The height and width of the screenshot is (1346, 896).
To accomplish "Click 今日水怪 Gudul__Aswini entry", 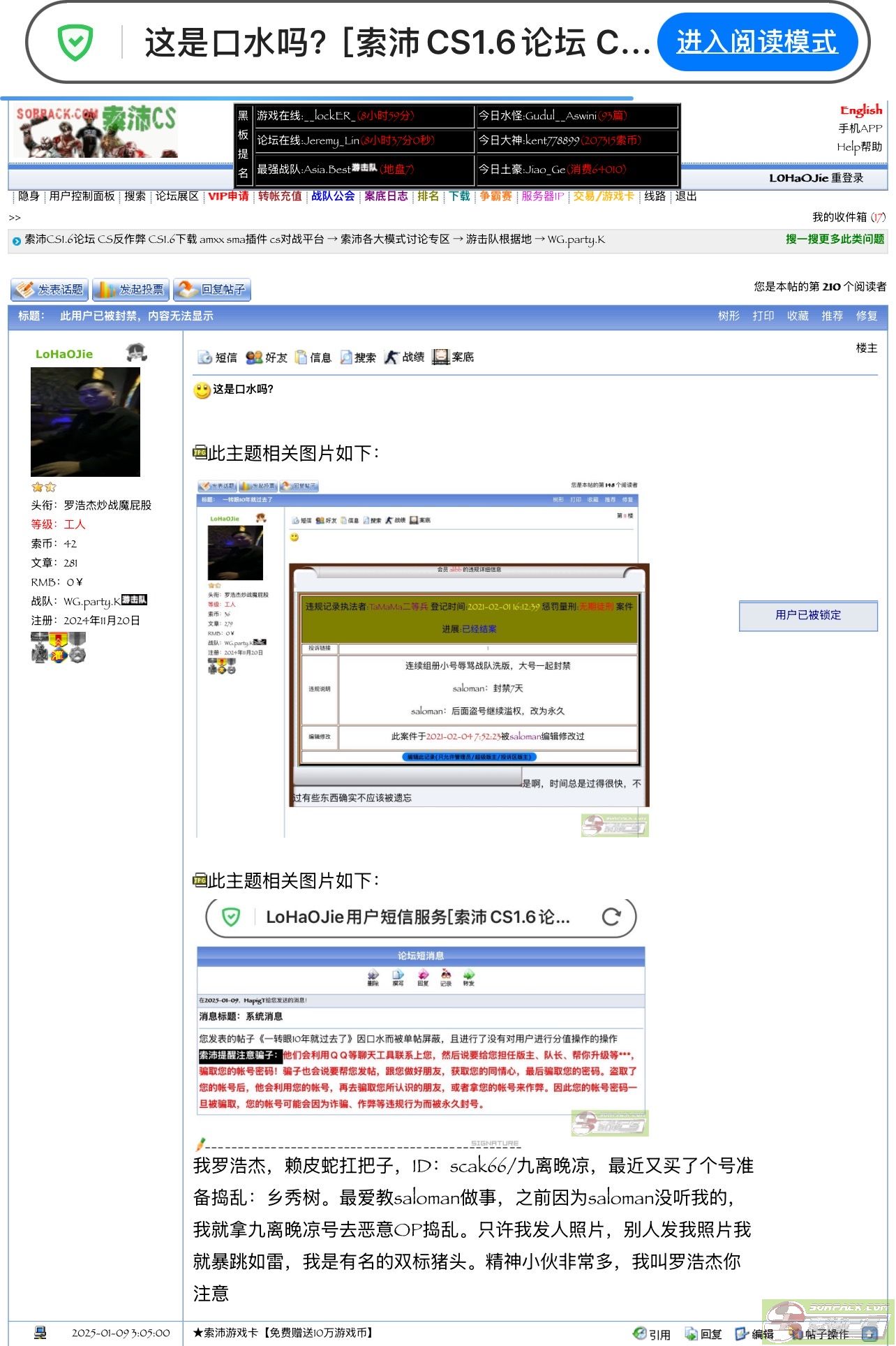I will coord(576,116).
